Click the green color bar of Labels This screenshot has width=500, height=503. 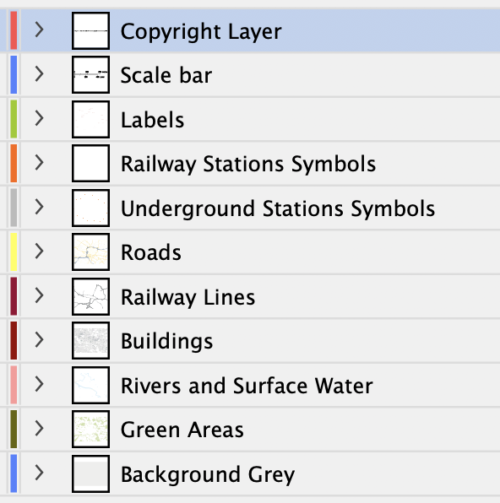pos(14,119)
